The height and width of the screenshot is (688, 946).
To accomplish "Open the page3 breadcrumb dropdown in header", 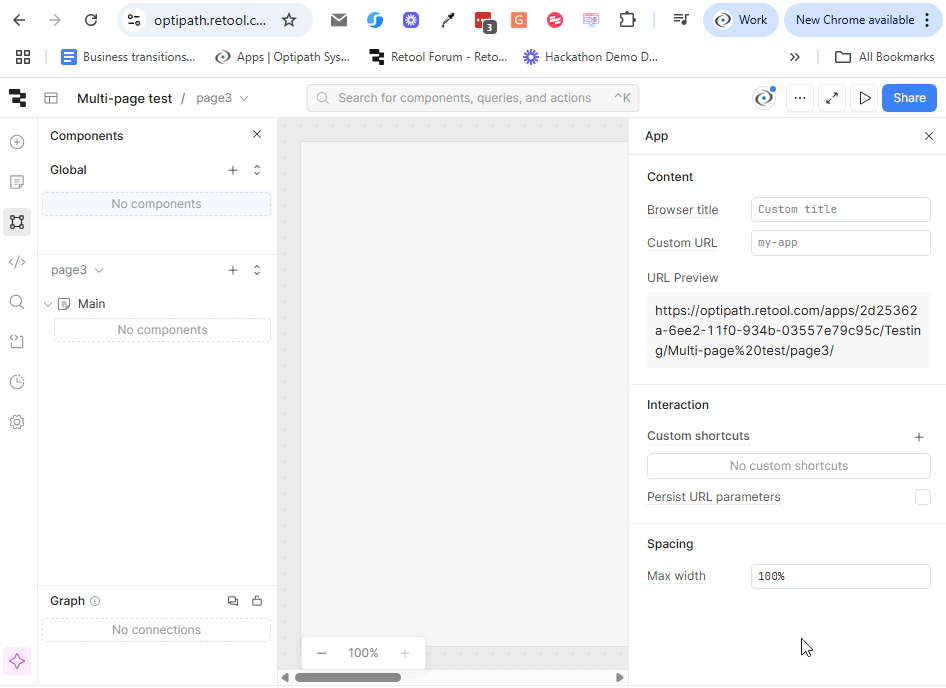I will [222, 98].
